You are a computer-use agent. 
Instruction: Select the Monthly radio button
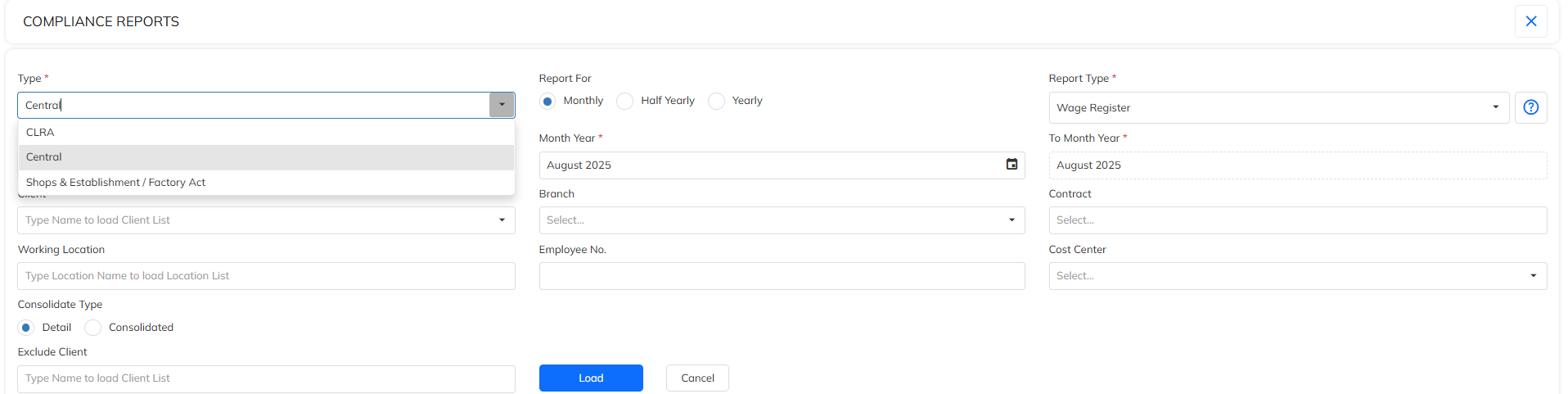point(548,101)
